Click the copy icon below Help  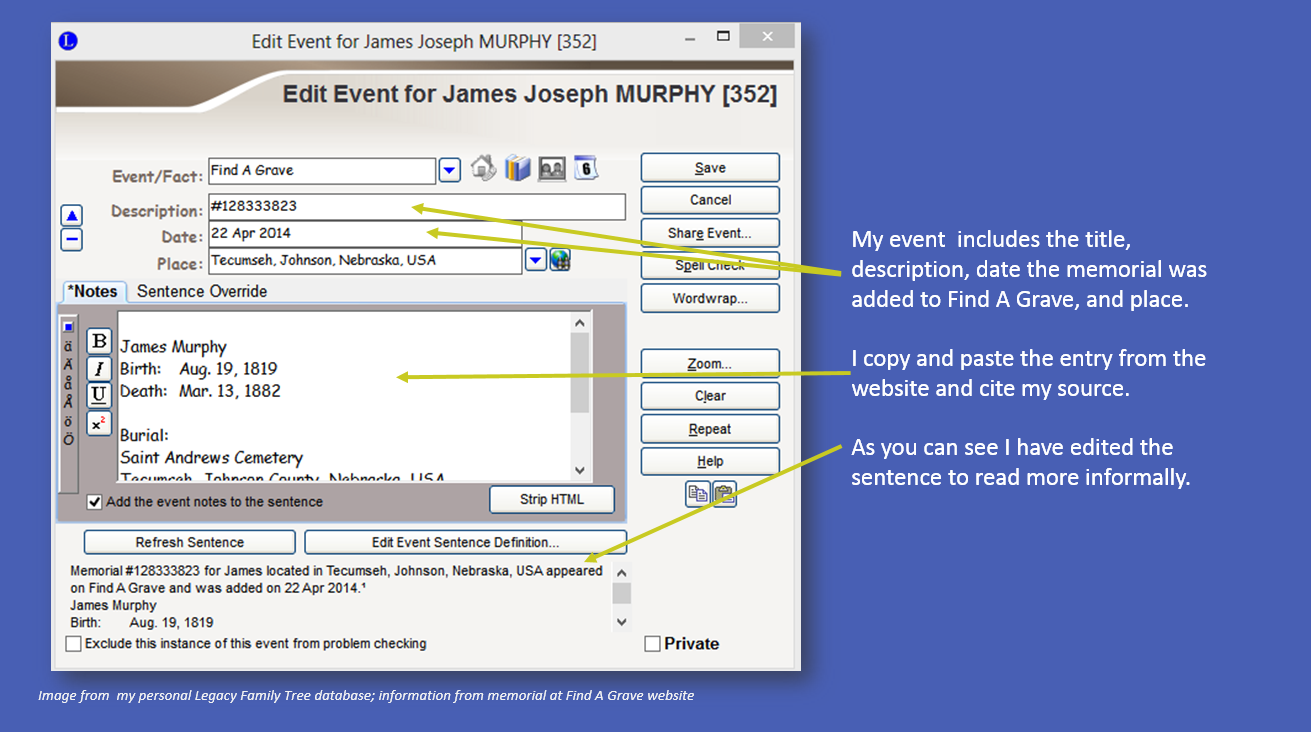[697, 494]
